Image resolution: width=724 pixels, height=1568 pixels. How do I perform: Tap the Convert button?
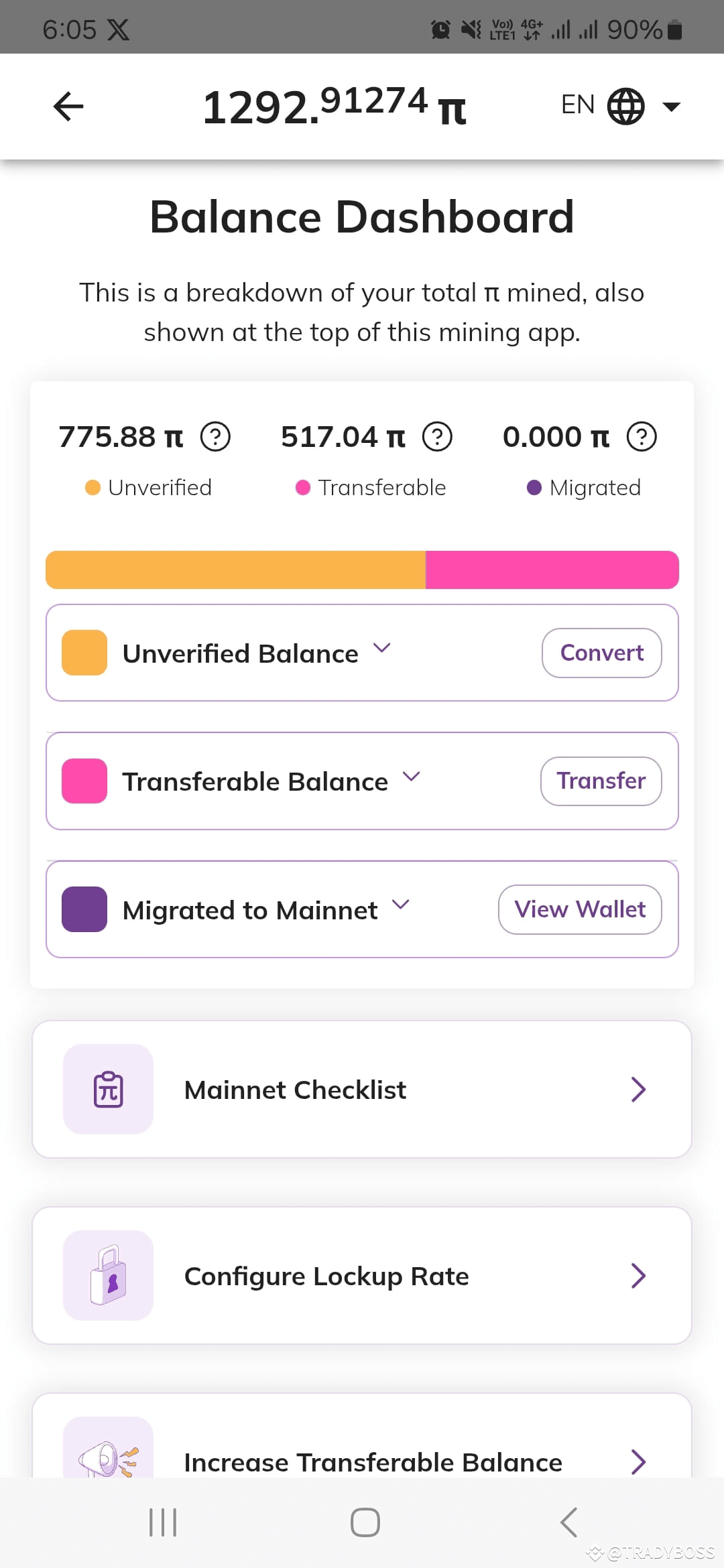(x=602, y=653)
